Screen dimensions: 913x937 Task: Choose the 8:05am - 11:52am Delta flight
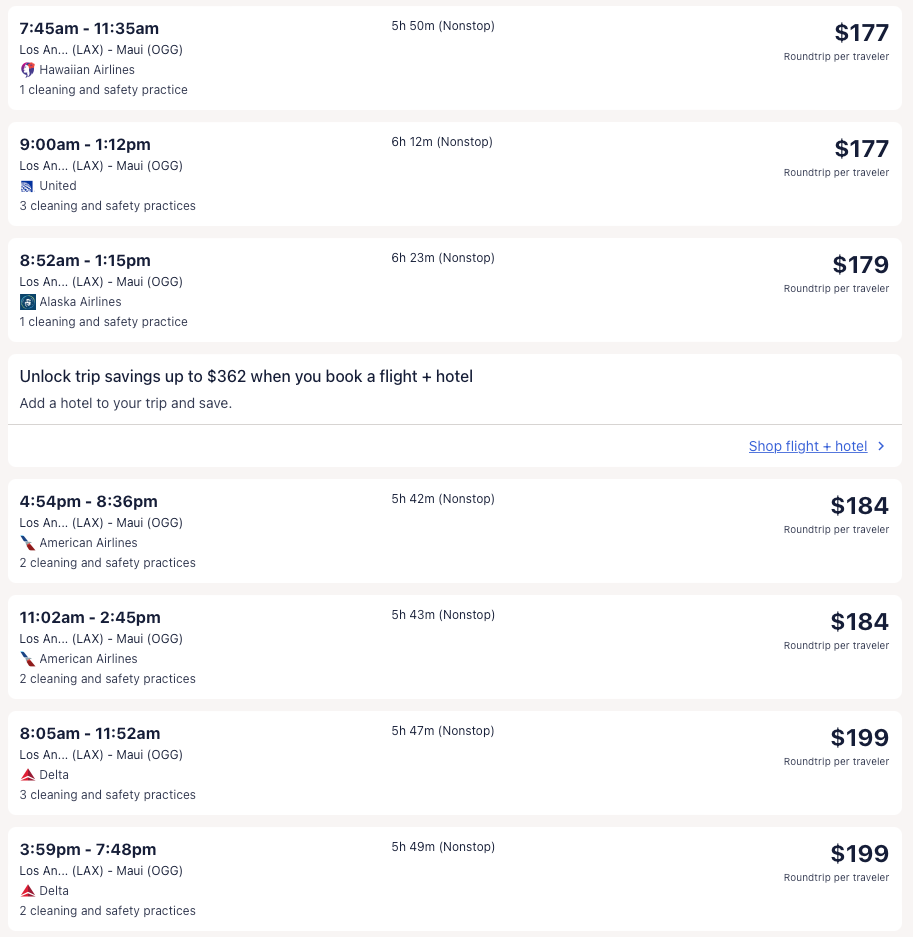(90, 733)
